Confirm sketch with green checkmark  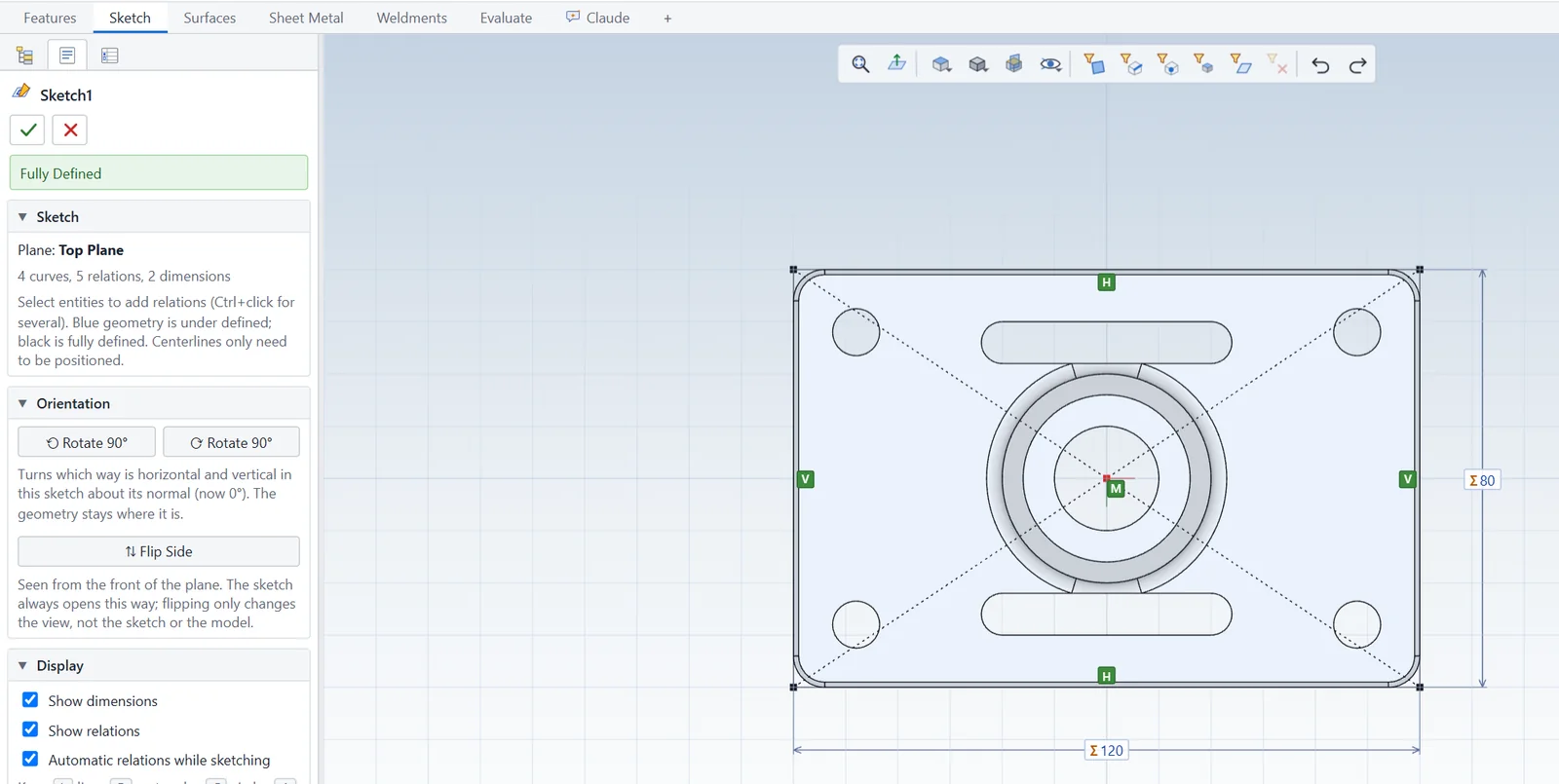(x=28, y=130)
